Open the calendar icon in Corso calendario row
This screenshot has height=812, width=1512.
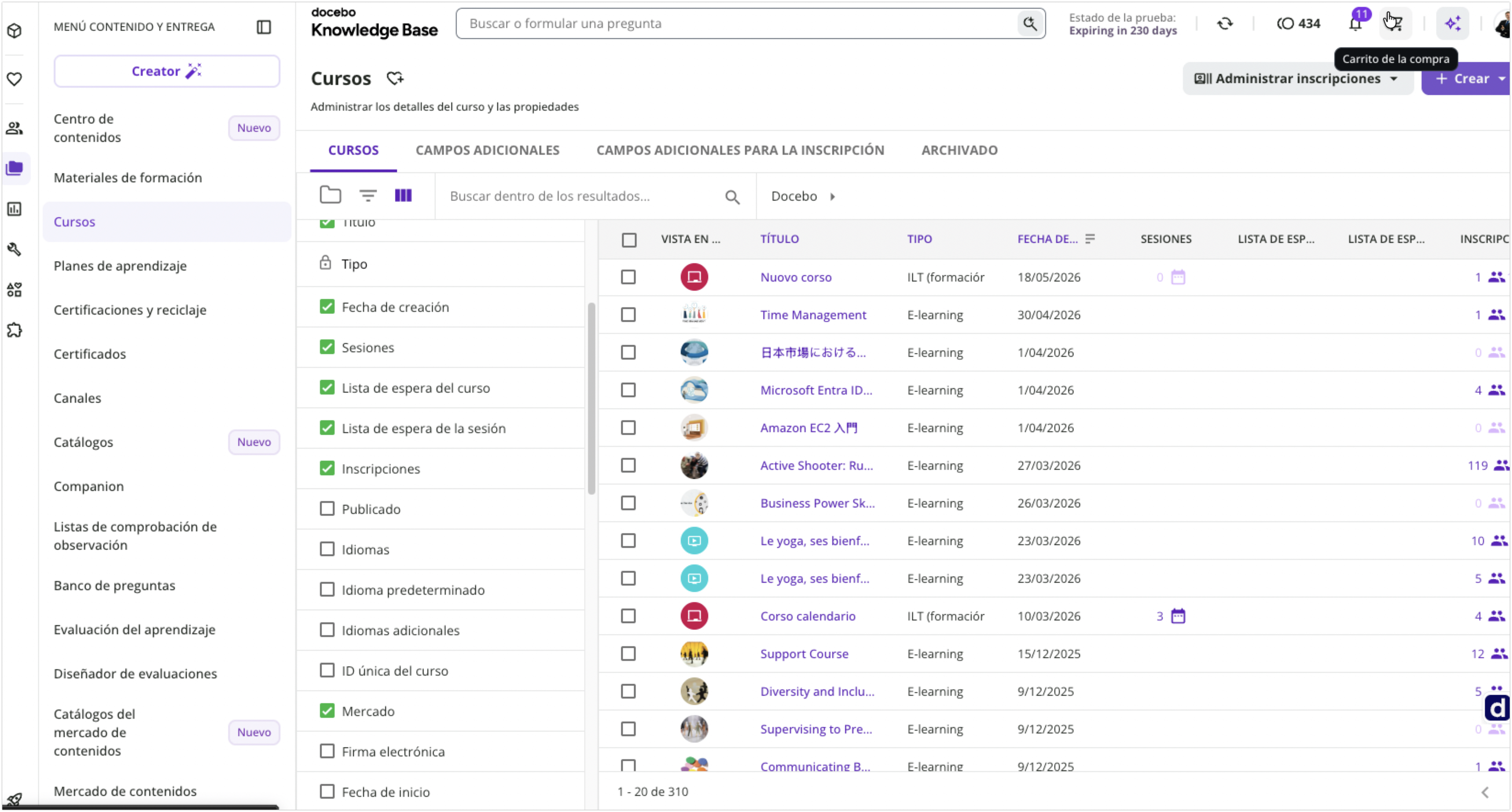(1178, 616)
